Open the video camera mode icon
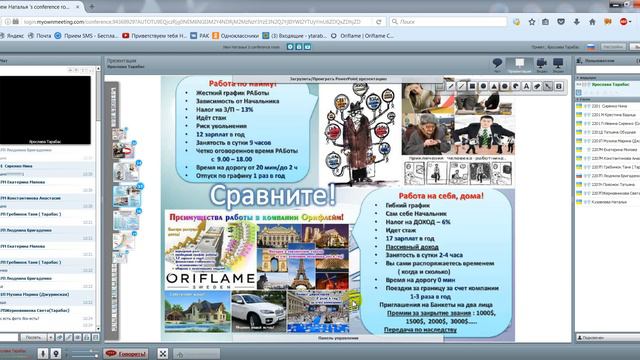This screenshot has height=360, width=640. click(x=542, y=64)
